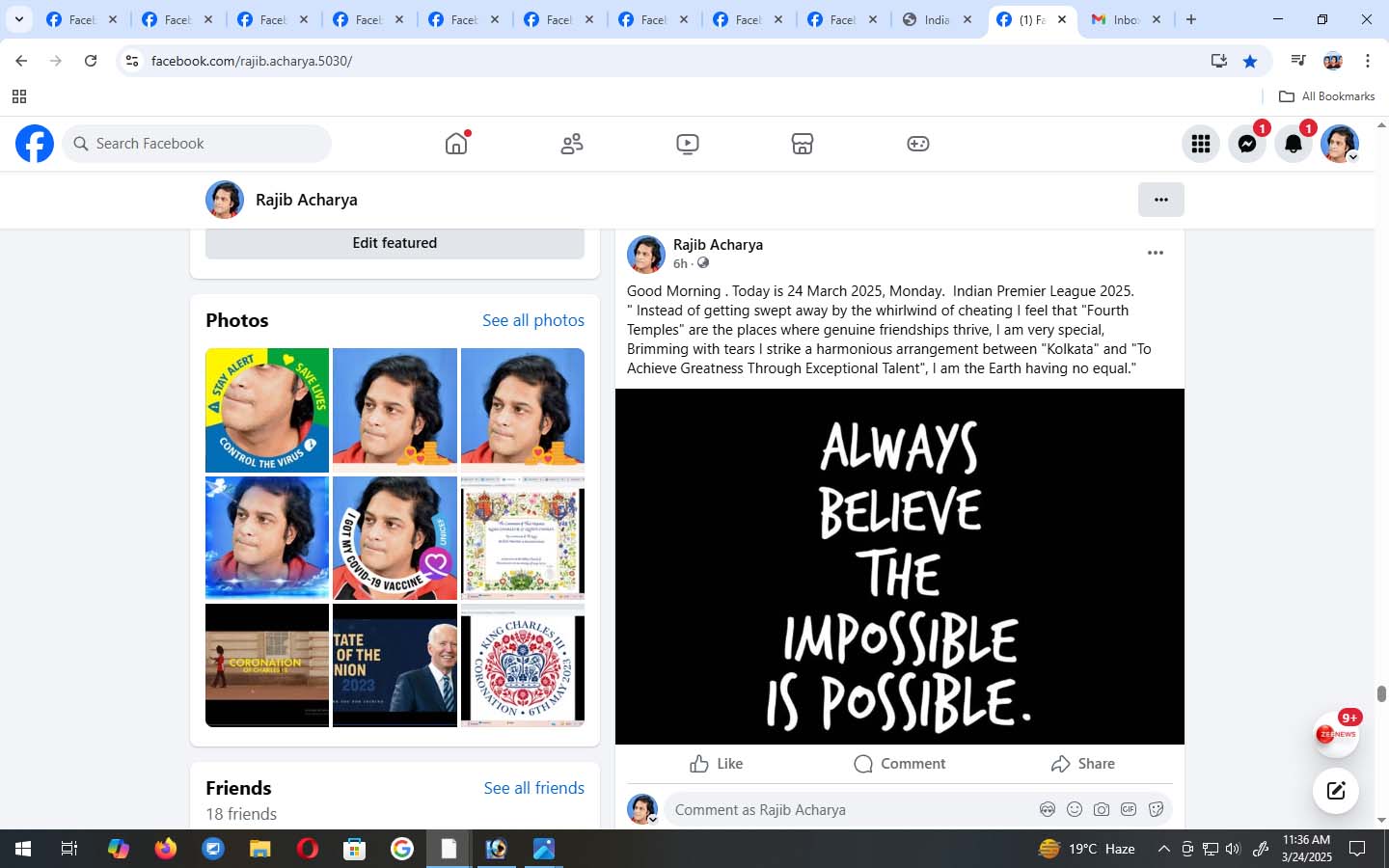1389x868 pixels.
Task: Open Chrome profile avatar
Action: tap(1333, 61)
